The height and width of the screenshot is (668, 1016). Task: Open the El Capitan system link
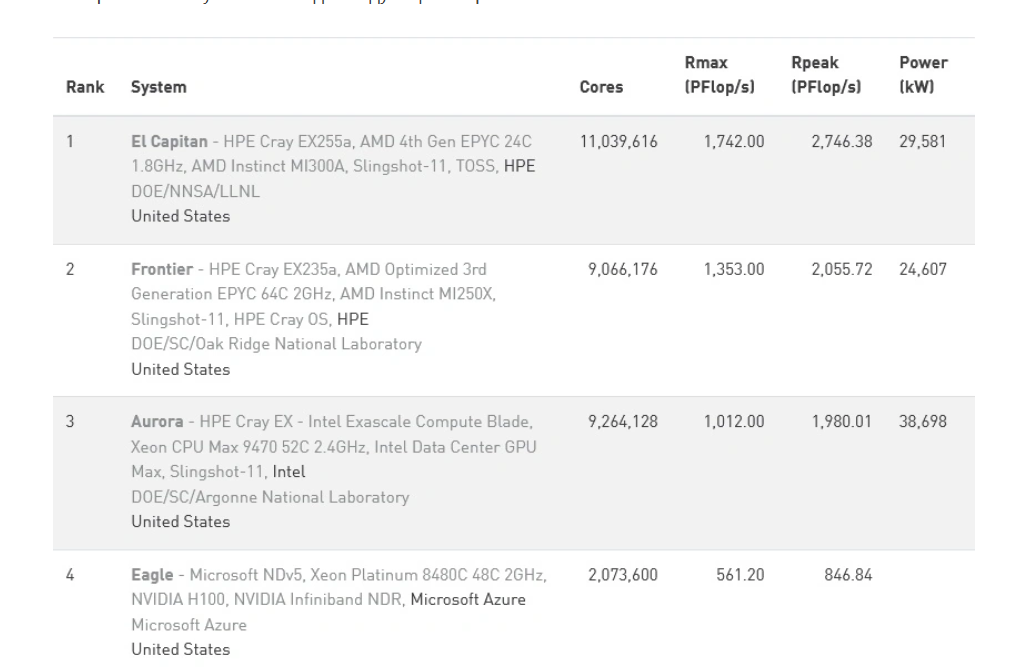click(169, 142)
